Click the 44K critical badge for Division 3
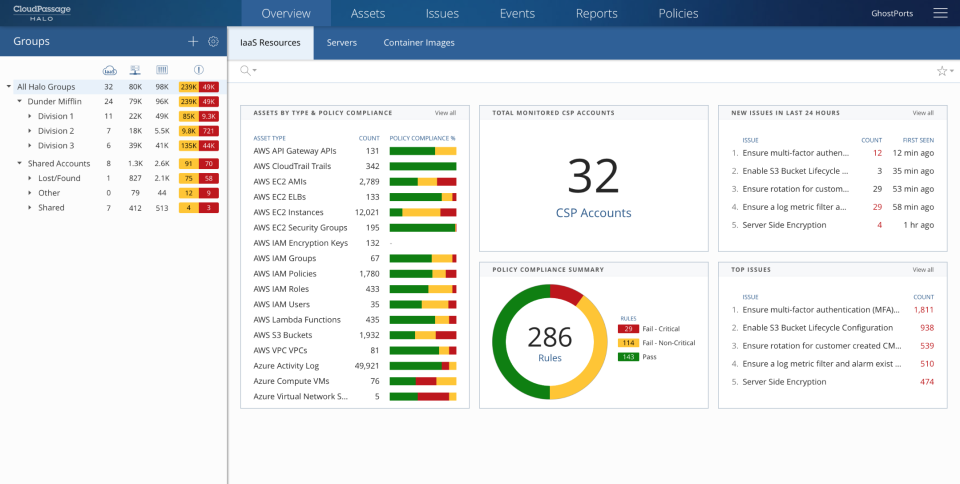This screenshot has height=484, width=960. pyautogui.click(x=209, y=146)
